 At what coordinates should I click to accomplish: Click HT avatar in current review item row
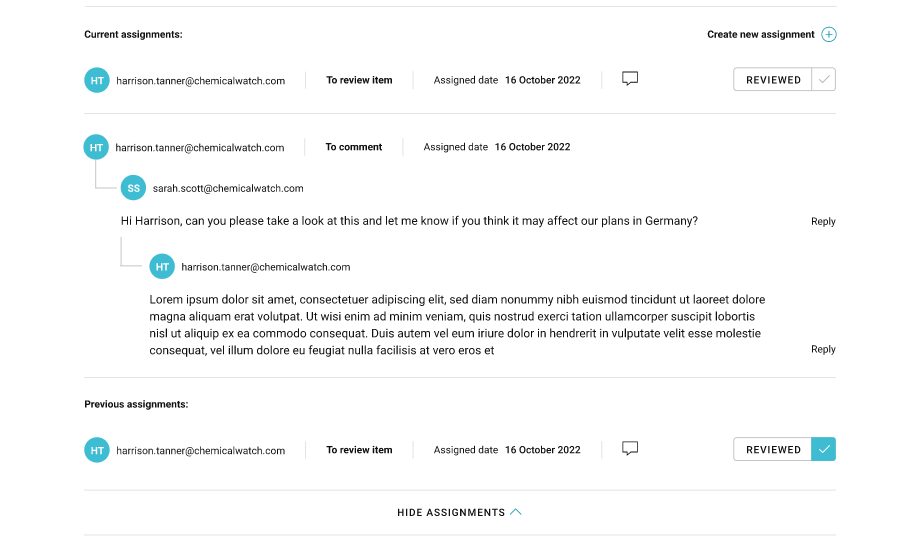(97, 81)
